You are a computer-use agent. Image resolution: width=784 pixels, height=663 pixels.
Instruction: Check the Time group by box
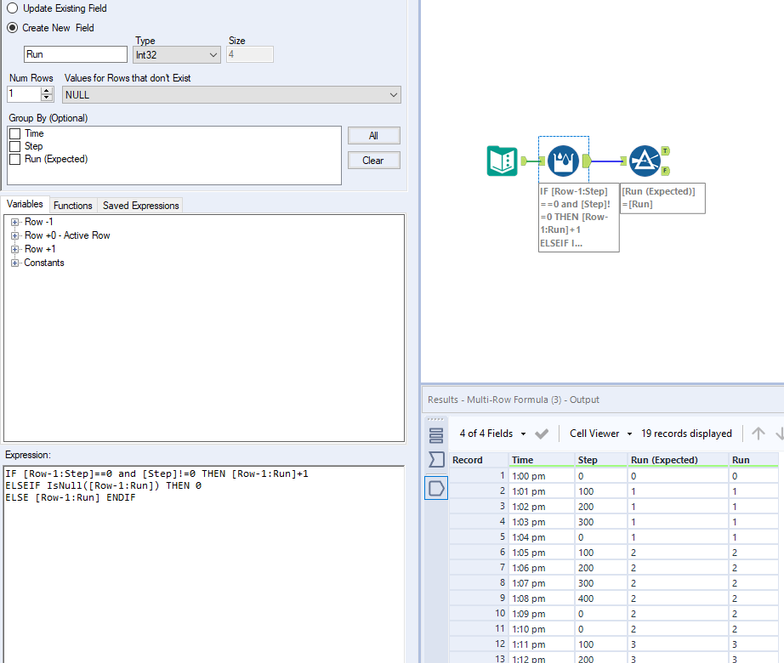[x=15, y=134]
